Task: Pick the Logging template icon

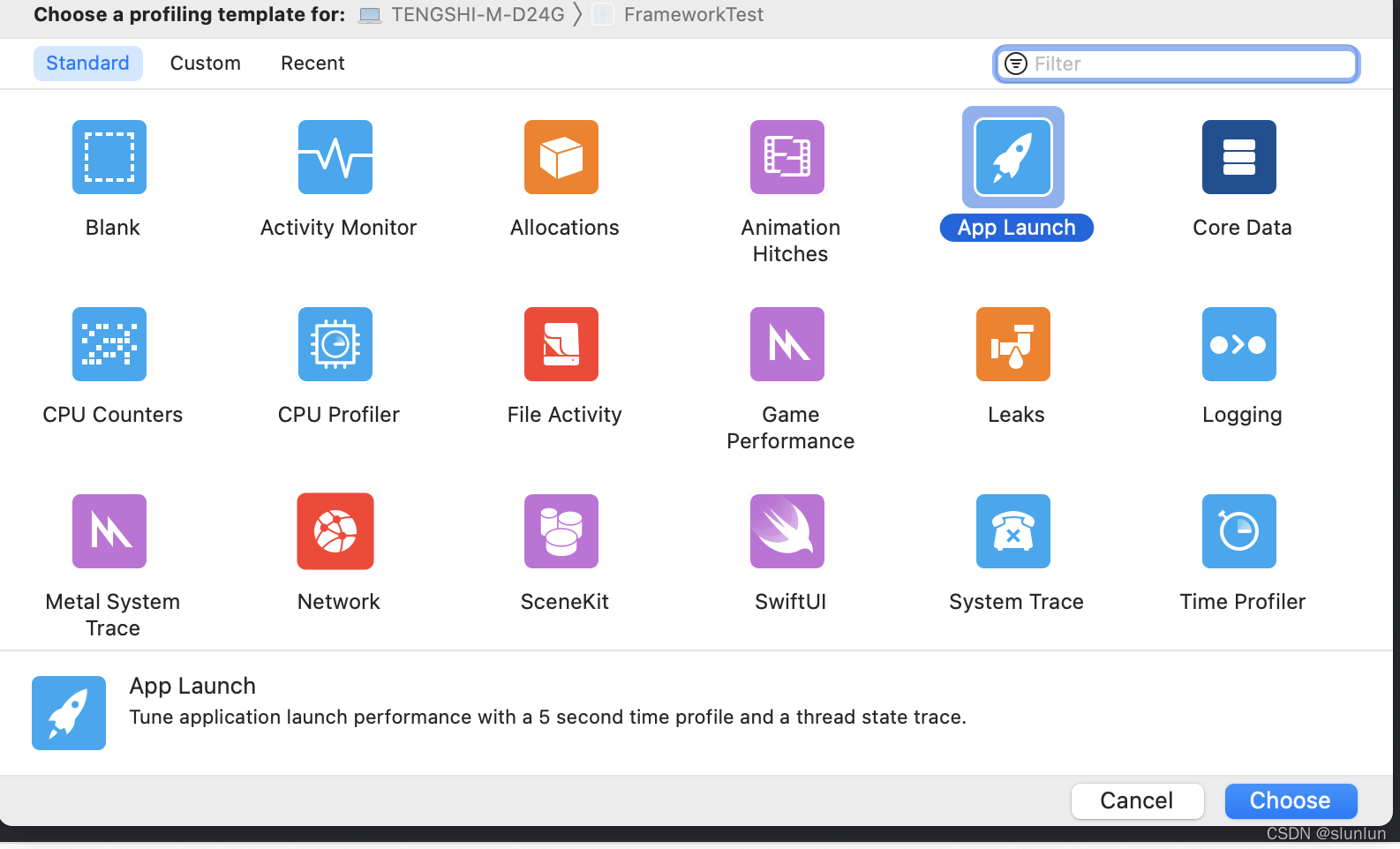Action: [1239, 344]
